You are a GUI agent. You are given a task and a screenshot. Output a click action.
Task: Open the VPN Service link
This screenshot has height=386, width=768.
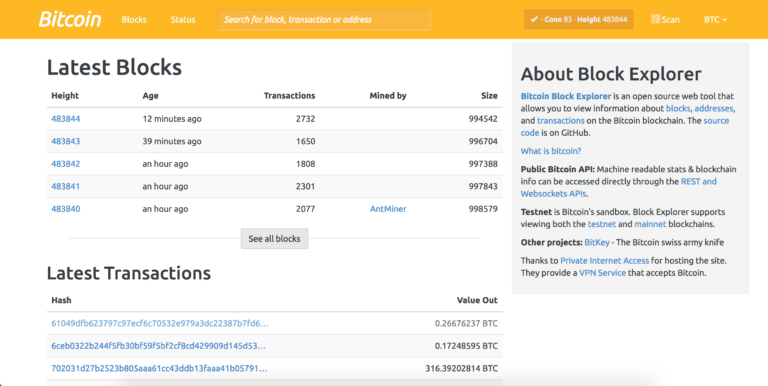[x=602, y=273]
